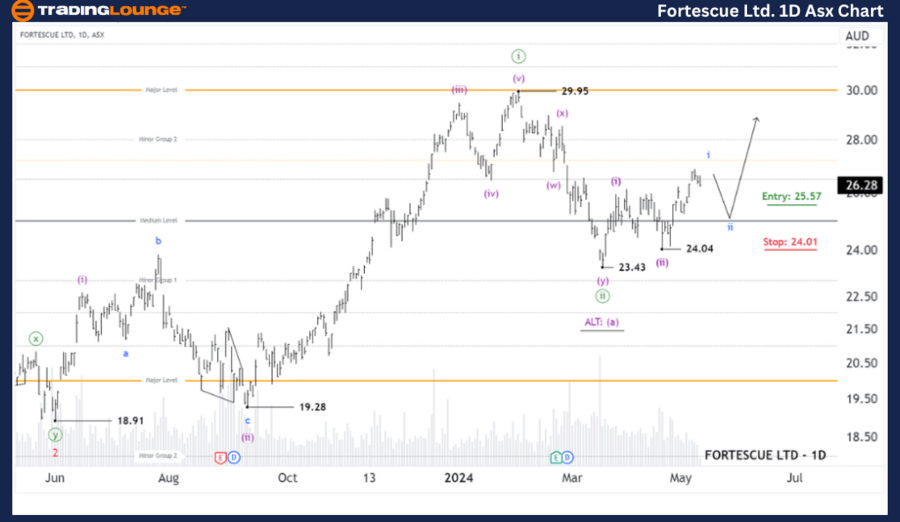The image size is (900, 522).
Task: Click the Jun date on time axis
Action: 55,478
